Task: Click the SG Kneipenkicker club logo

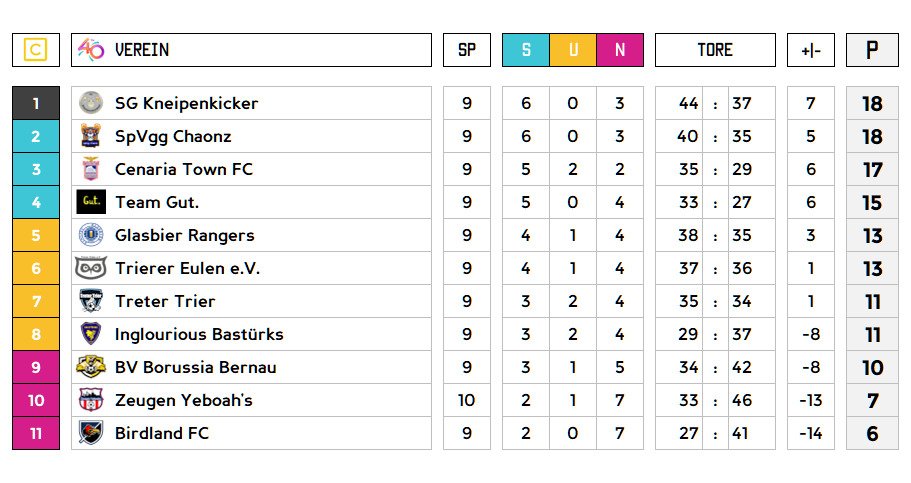Action: (91, 103)
